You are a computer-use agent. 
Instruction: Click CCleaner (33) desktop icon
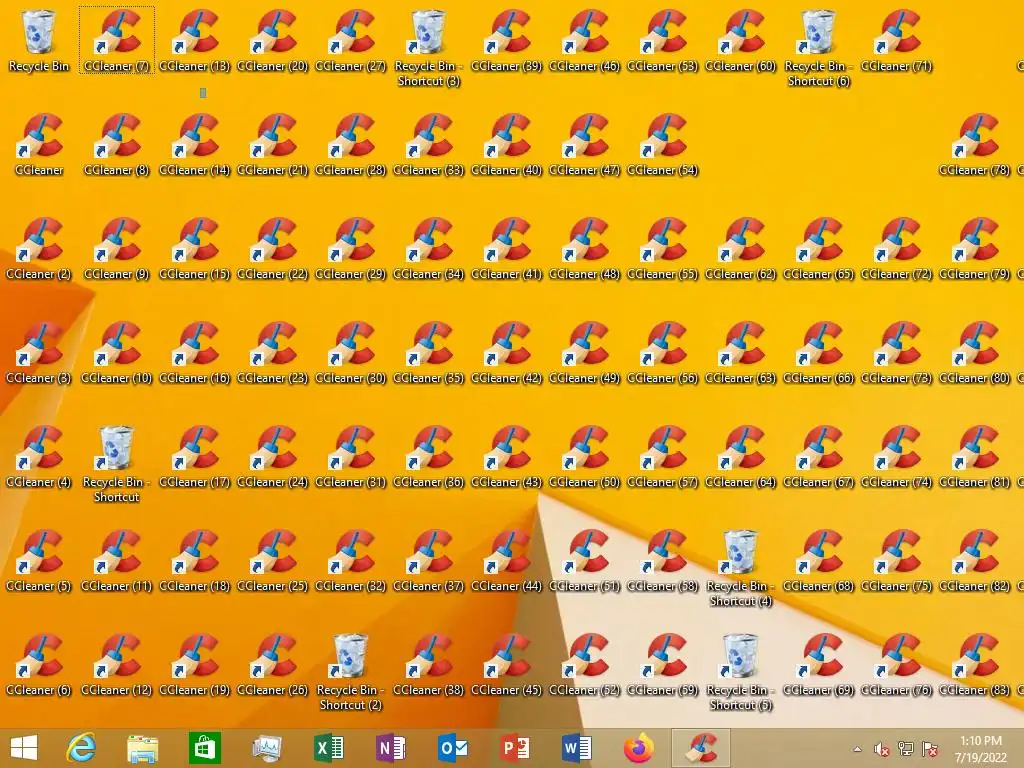[x=428, y=144]
